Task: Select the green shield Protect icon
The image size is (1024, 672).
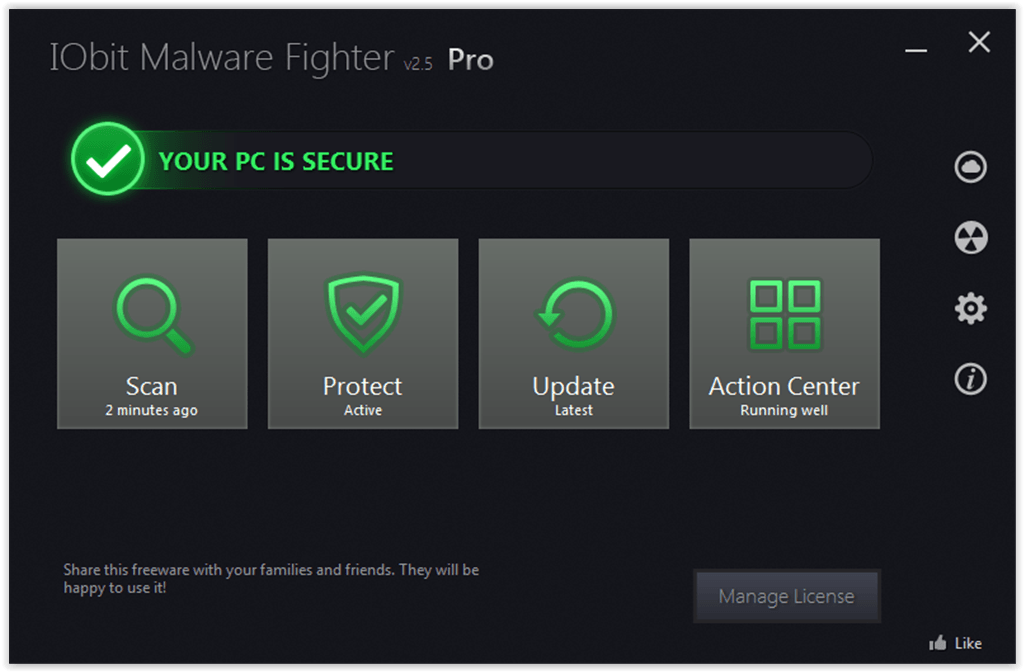Action: (363, 314)
